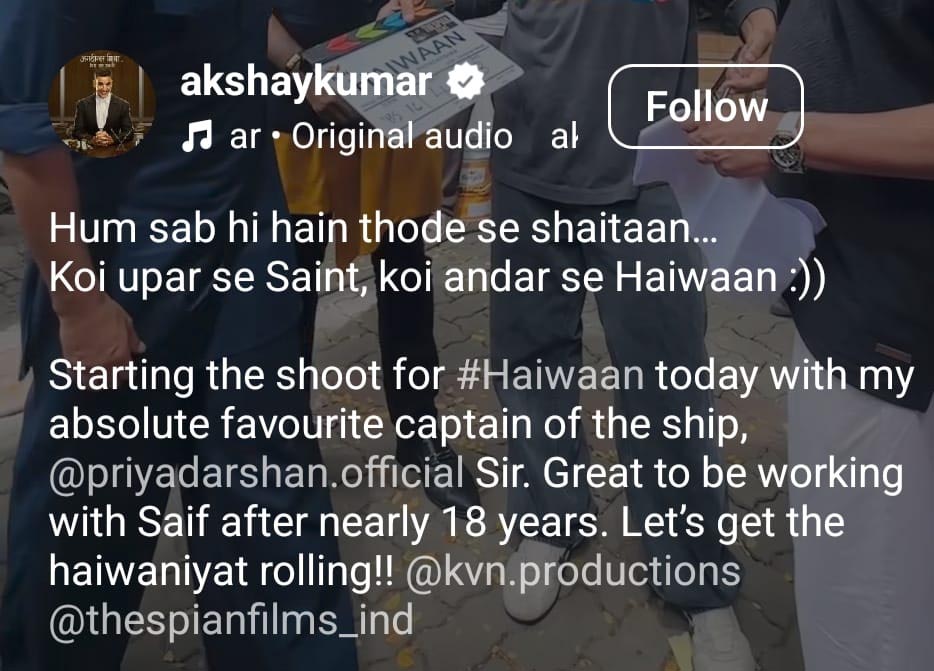Tap the verified badge icon

466,82
